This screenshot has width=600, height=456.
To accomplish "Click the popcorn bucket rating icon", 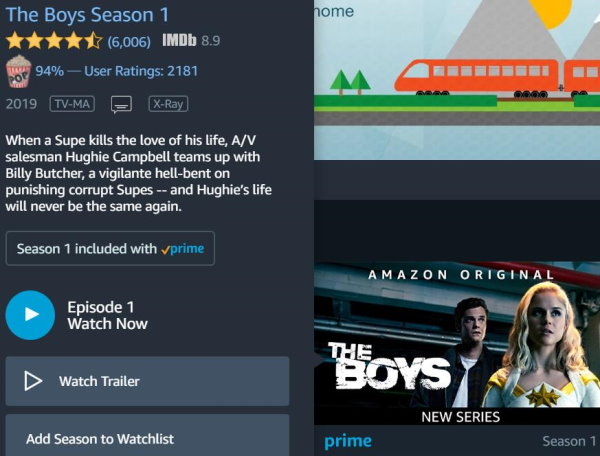I will [x=18, y=71].
